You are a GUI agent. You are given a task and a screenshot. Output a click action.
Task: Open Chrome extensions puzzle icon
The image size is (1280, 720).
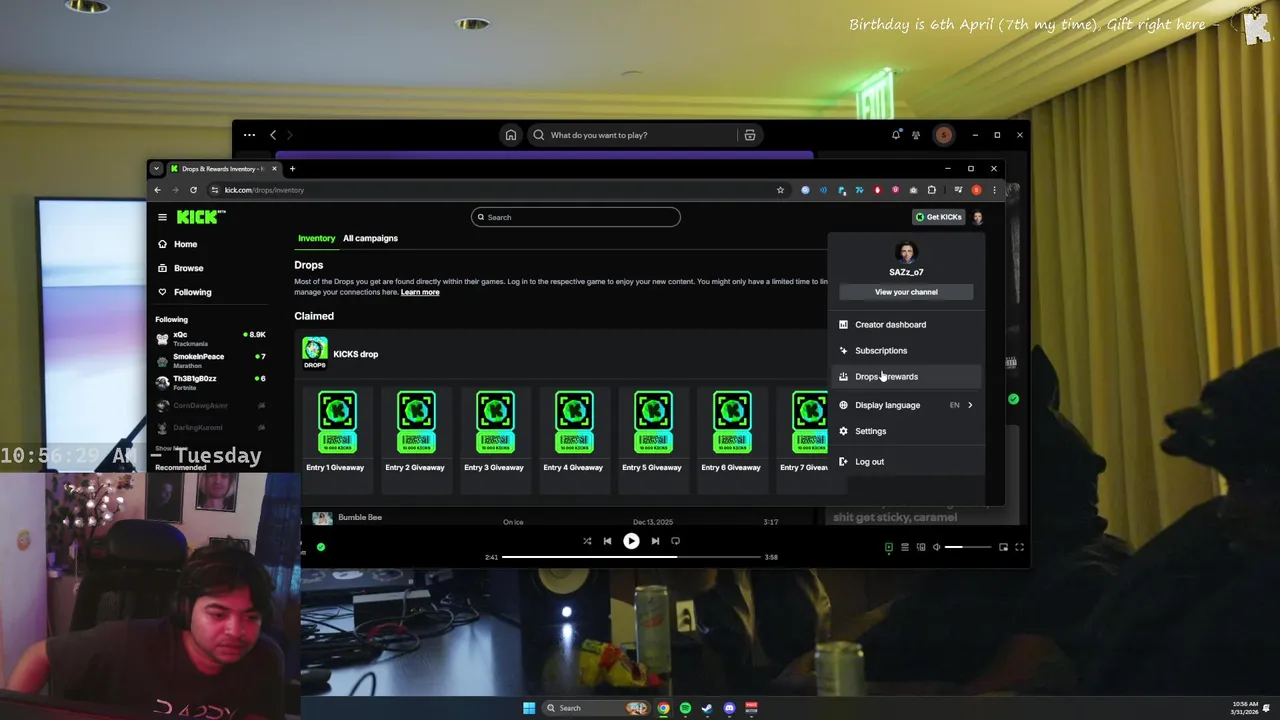[x=932, y=190]
